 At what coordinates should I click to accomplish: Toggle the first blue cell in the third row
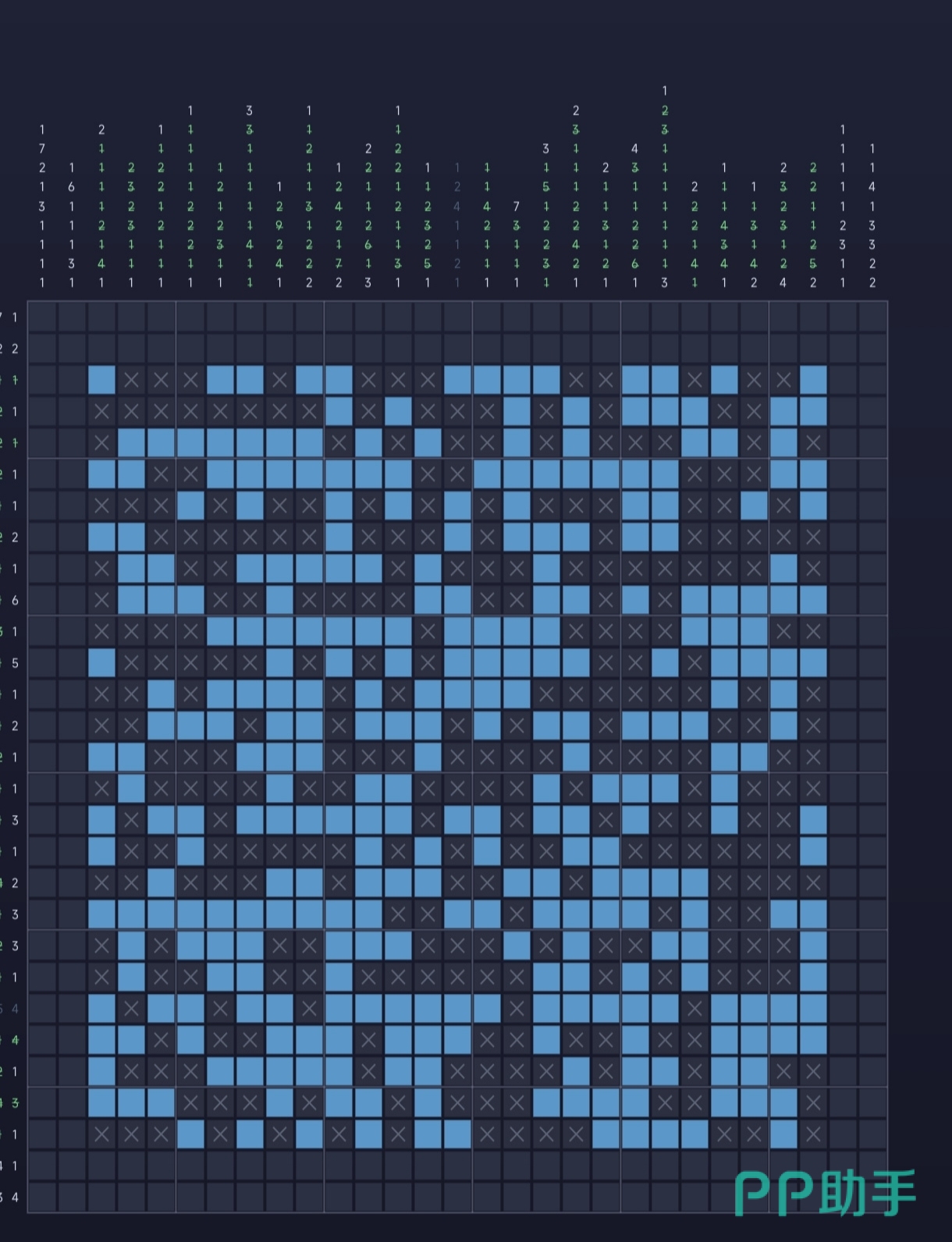pos(101,380)
